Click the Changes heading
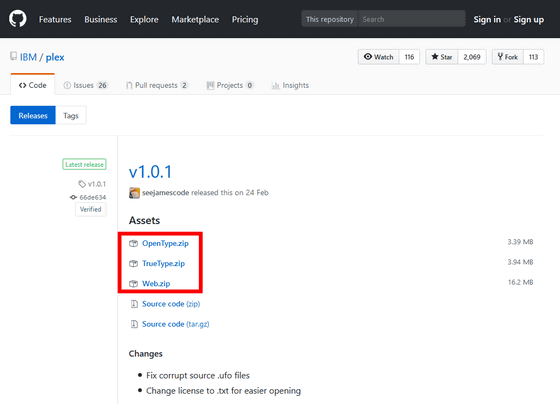The height and width of the screenshot is (404, 560). tap(145, 354)
